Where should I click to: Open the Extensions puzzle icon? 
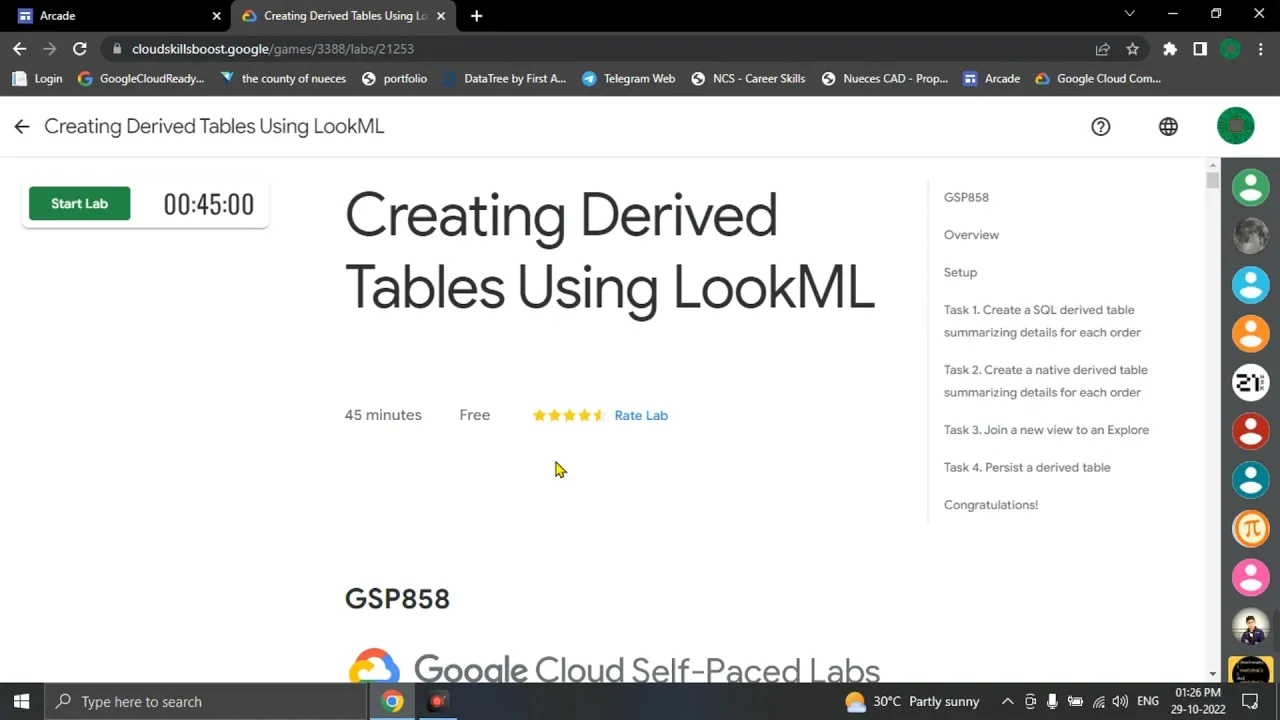coord(1170,48)
